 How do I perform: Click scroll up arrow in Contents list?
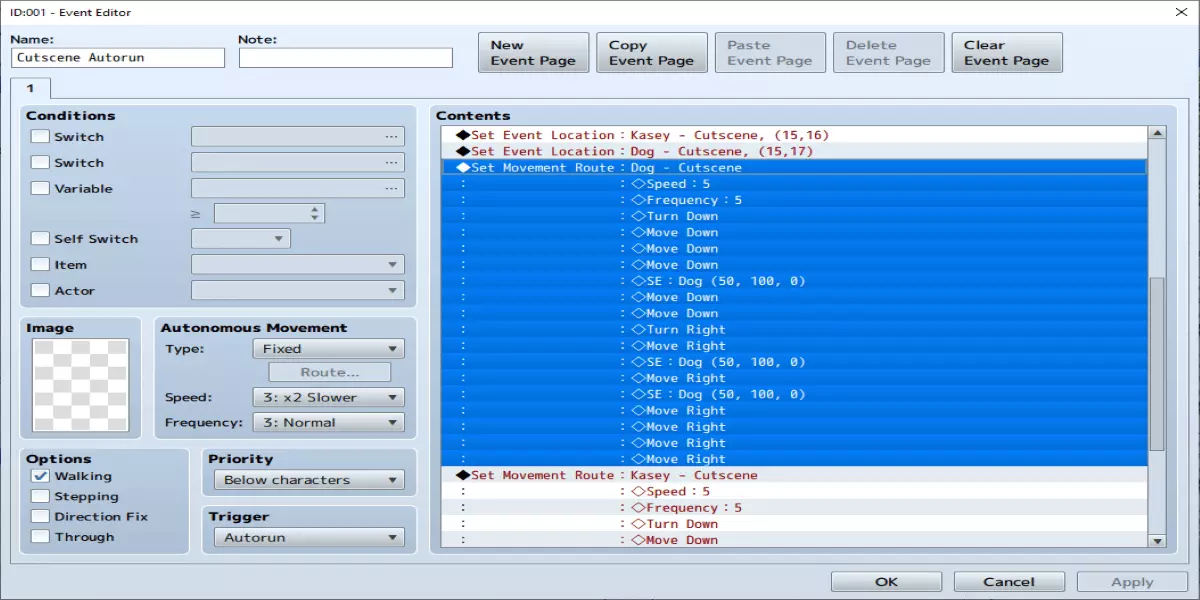click(1157, 133)
